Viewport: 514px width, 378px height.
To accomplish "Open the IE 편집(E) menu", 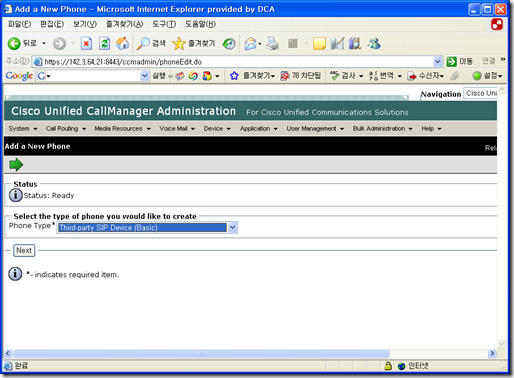I will [x=52, y=24].
